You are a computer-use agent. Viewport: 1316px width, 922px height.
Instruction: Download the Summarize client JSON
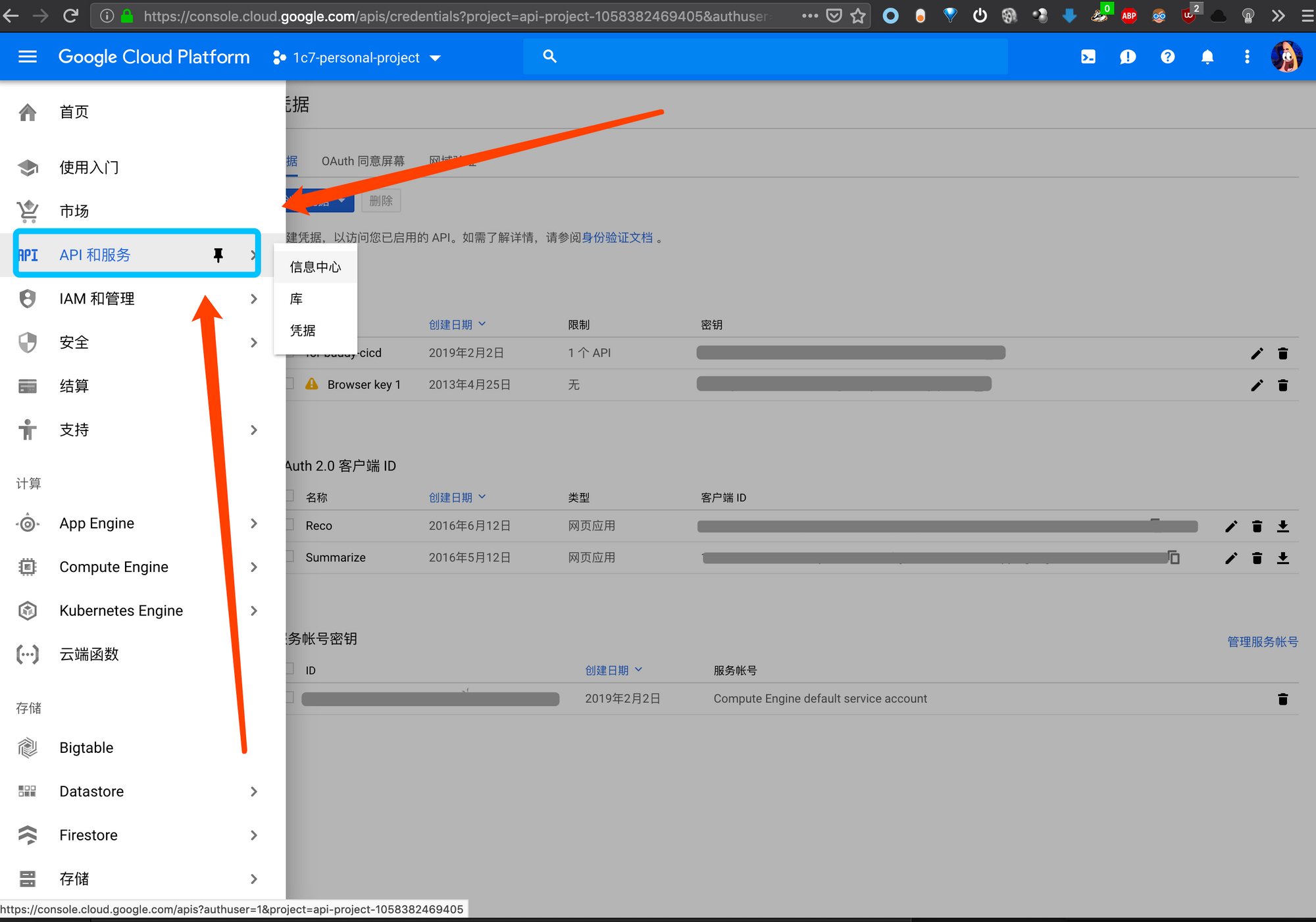point(1282,558)
